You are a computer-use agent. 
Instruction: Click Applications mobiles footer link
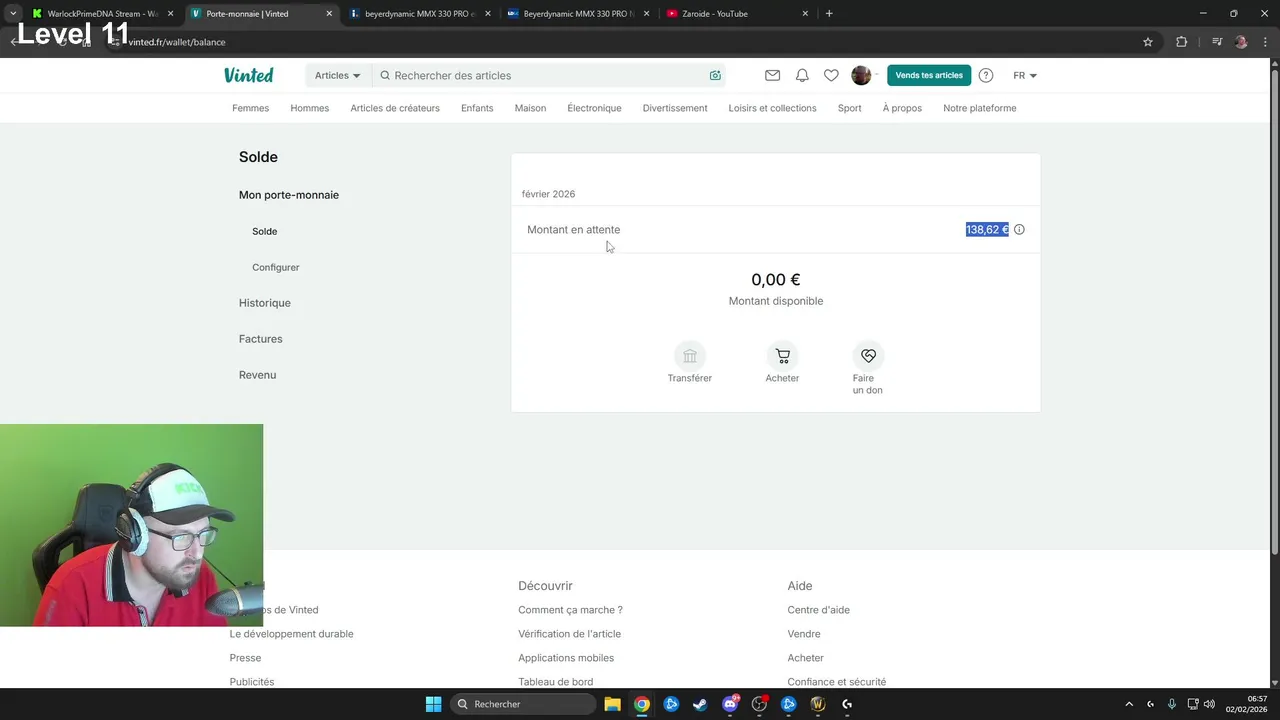tap(566, 658)
